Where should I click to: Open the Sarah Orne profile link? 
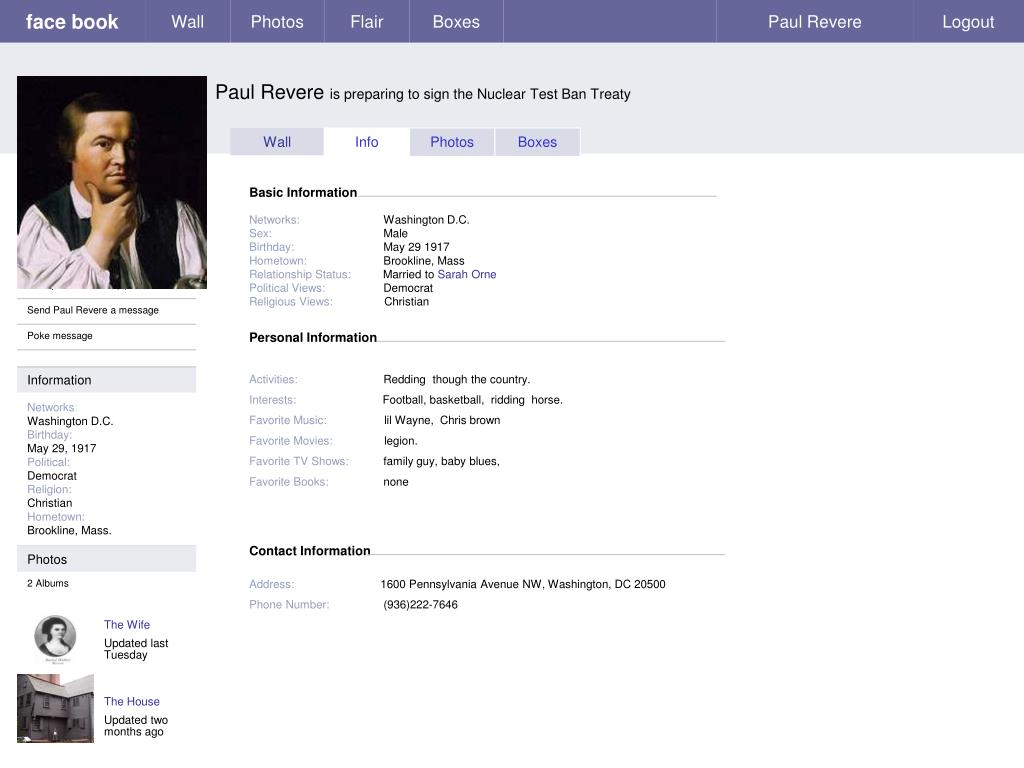[467, 274]
